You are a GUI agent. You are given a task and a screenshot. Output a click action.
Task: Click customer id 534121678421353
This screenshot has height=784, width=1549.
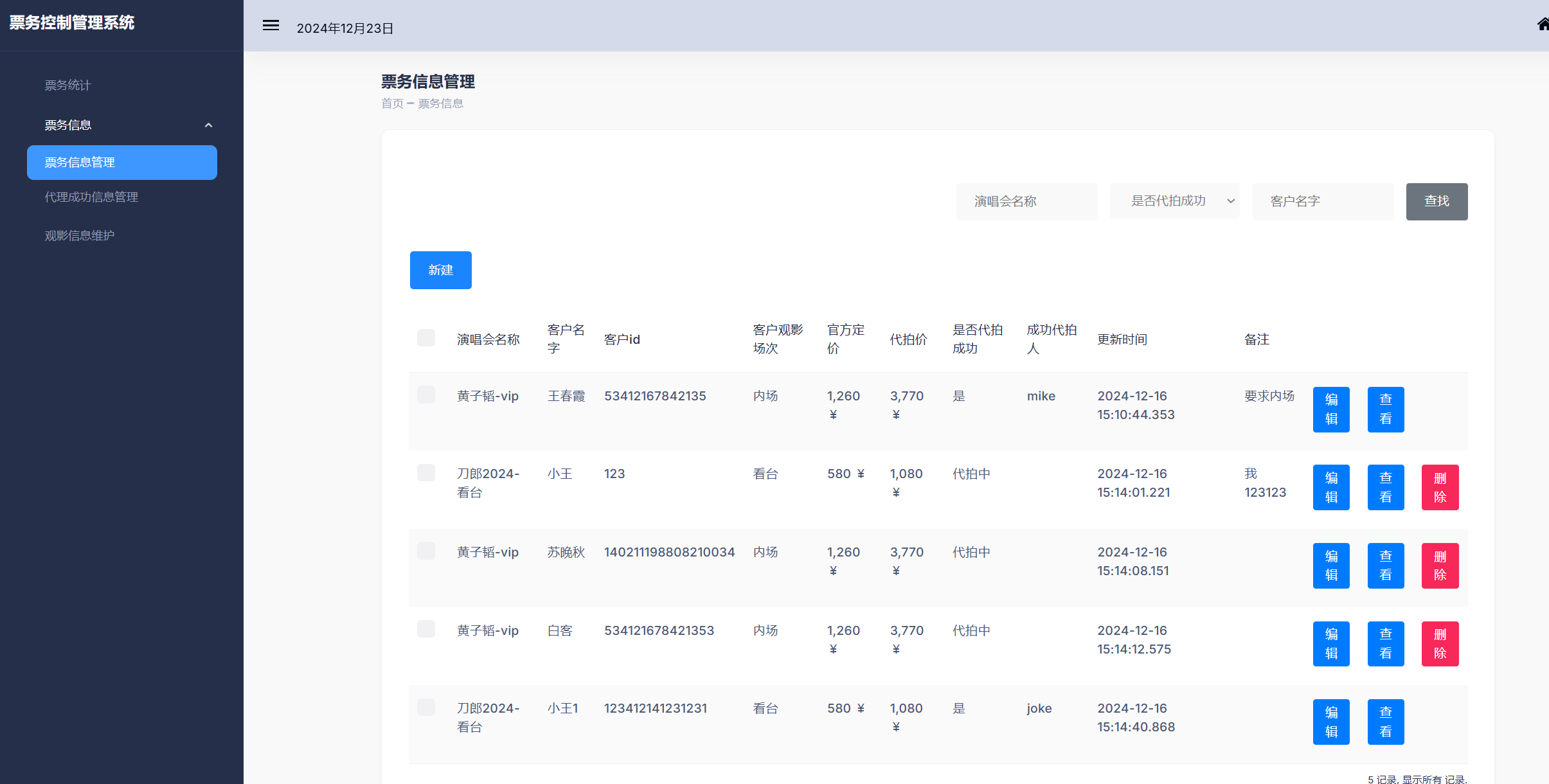pyautogui.click(x=659, y=630)
